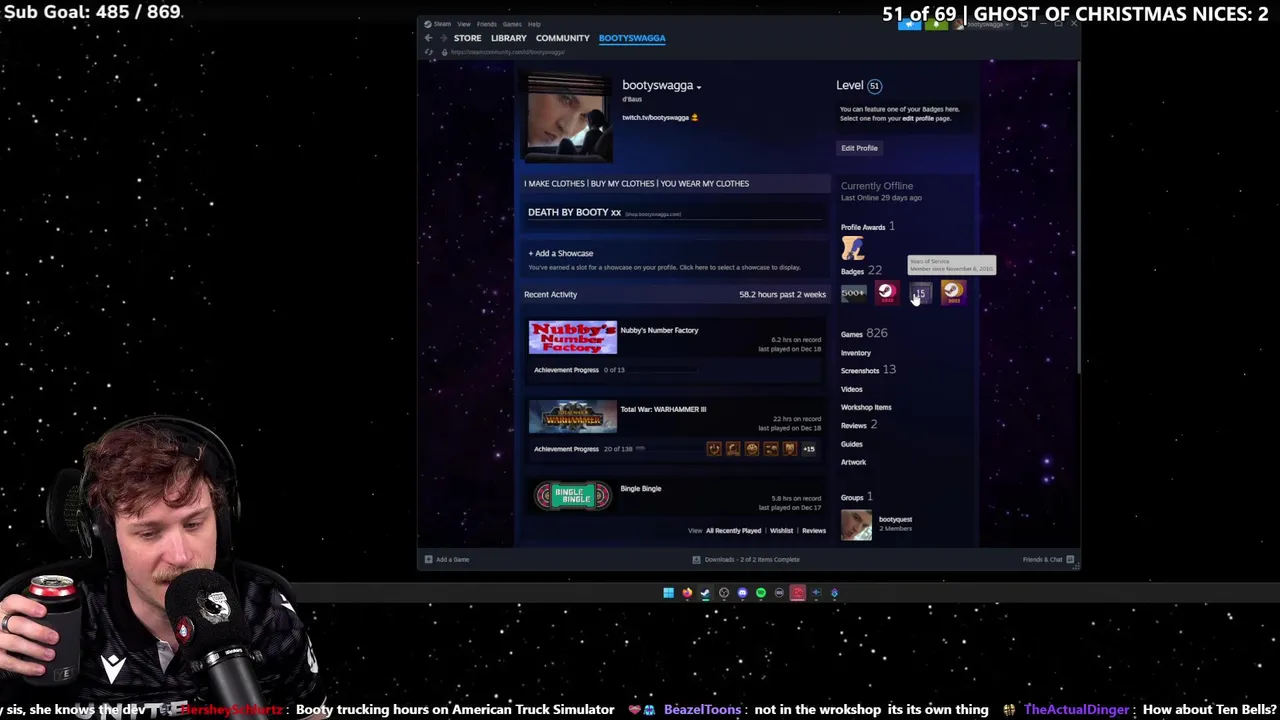
Task: Open the Nubby's Number Factory game title
Action: coord(659,330)
